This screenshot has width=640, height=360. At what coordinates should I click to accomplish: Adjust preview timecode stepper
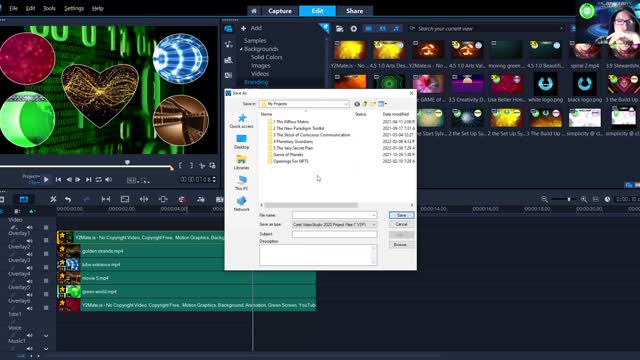[x=214, y=180]
